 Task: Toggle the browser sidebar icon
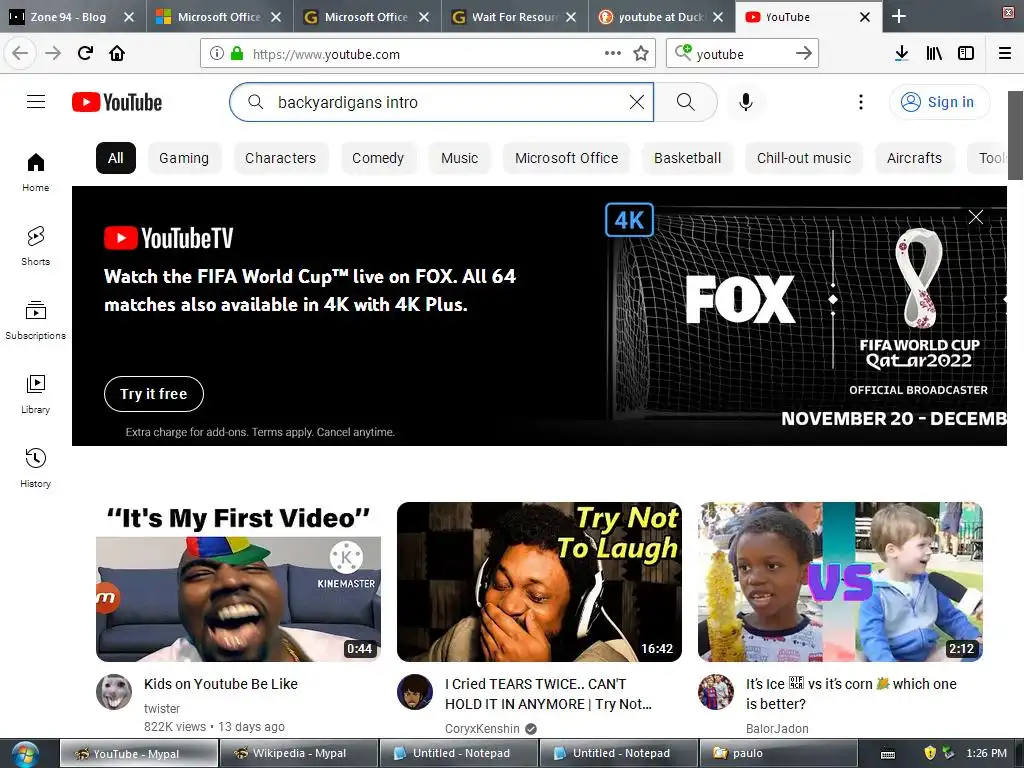tap(966, 53)
